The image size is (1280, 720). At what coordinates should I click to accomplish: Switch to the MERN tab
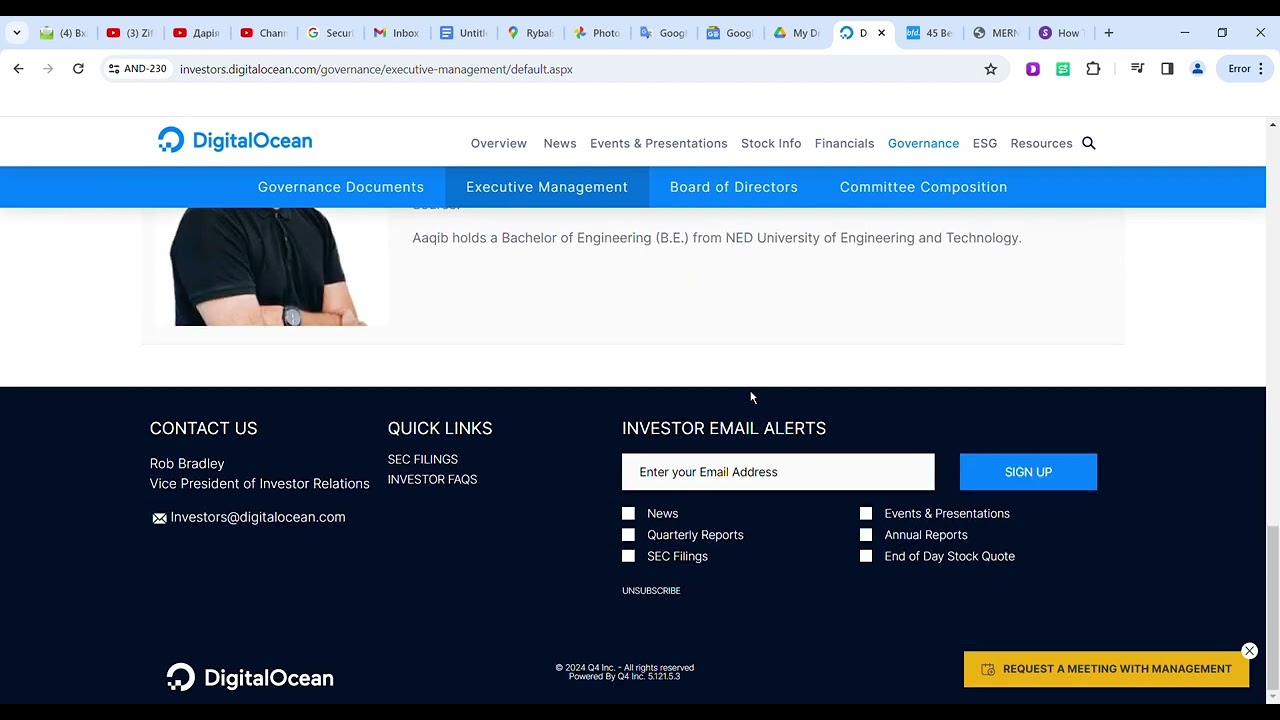(996, 33)
